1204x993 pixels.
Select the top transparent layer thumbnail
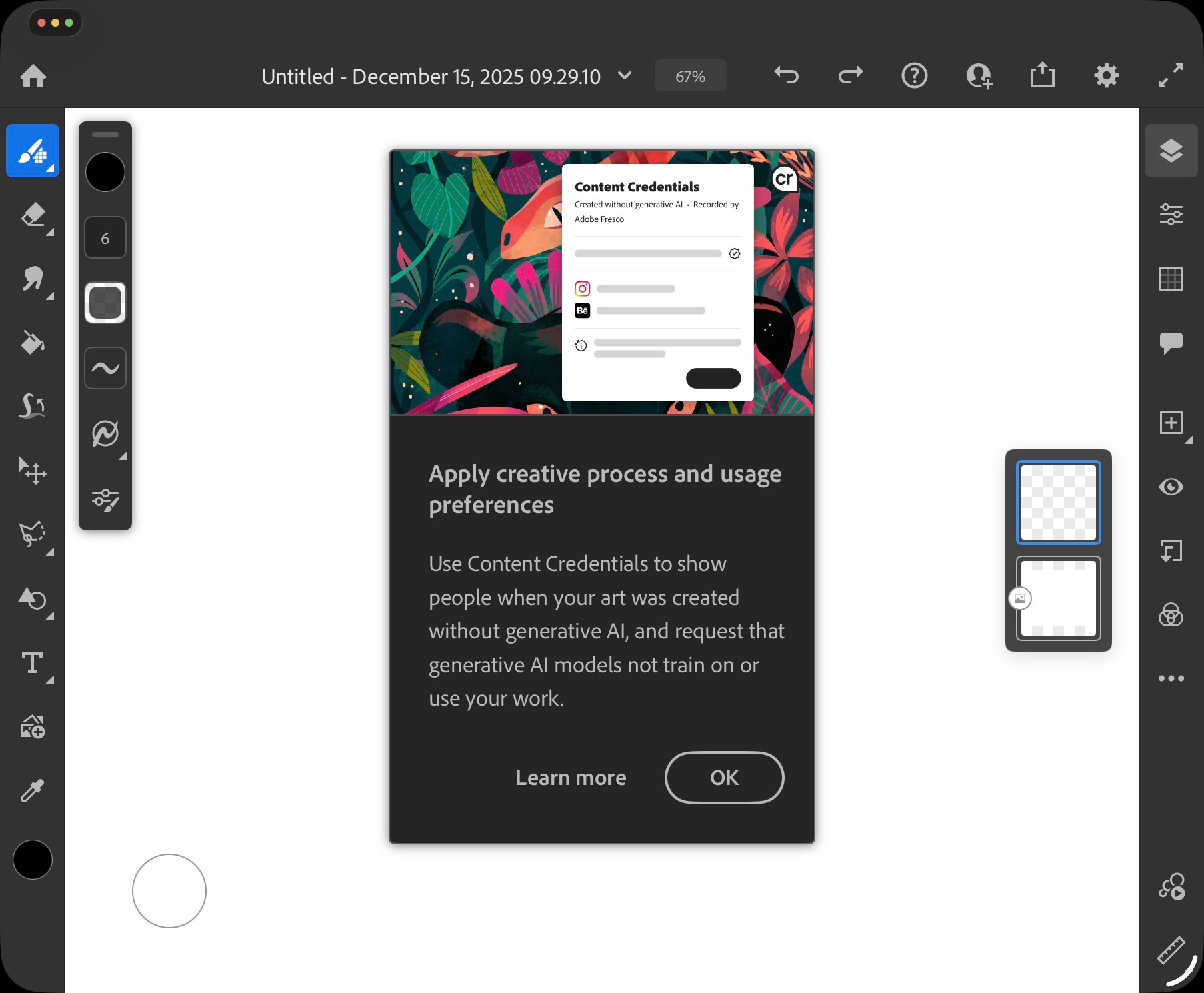point(1058,502)
